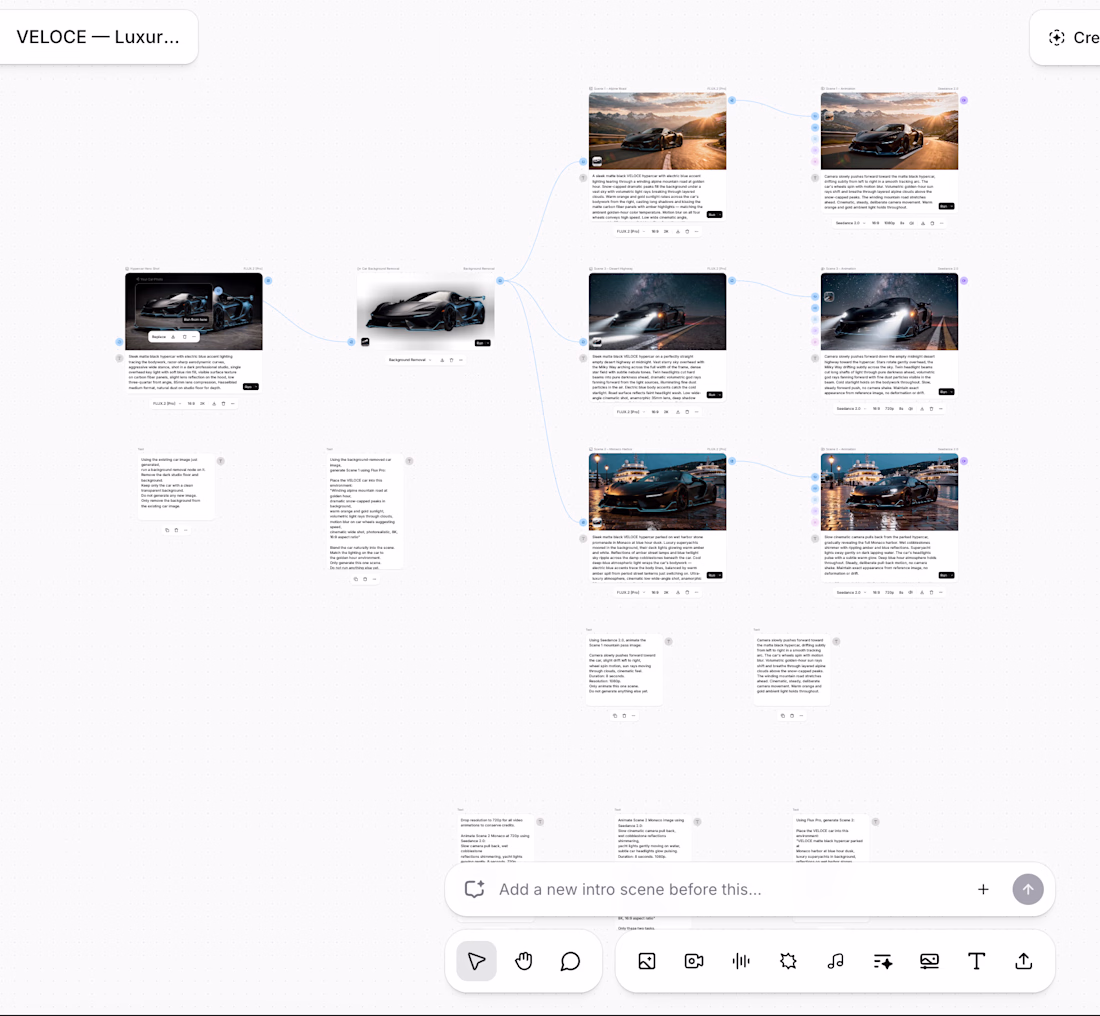
Task: Download the Hero Shot node output
Action: click(214, 403)
